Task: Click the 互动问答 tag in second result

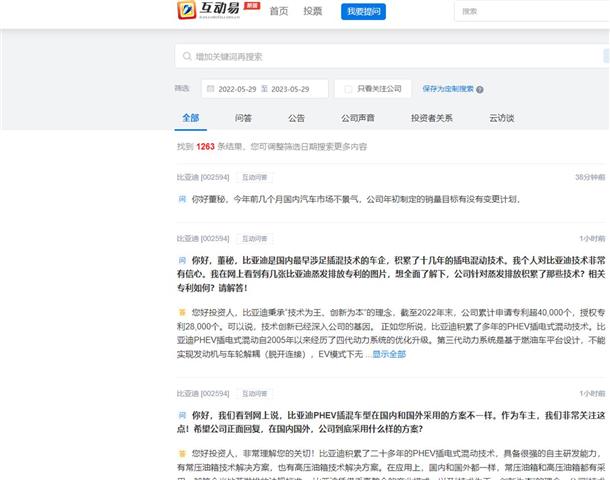Action: point(254,238)
